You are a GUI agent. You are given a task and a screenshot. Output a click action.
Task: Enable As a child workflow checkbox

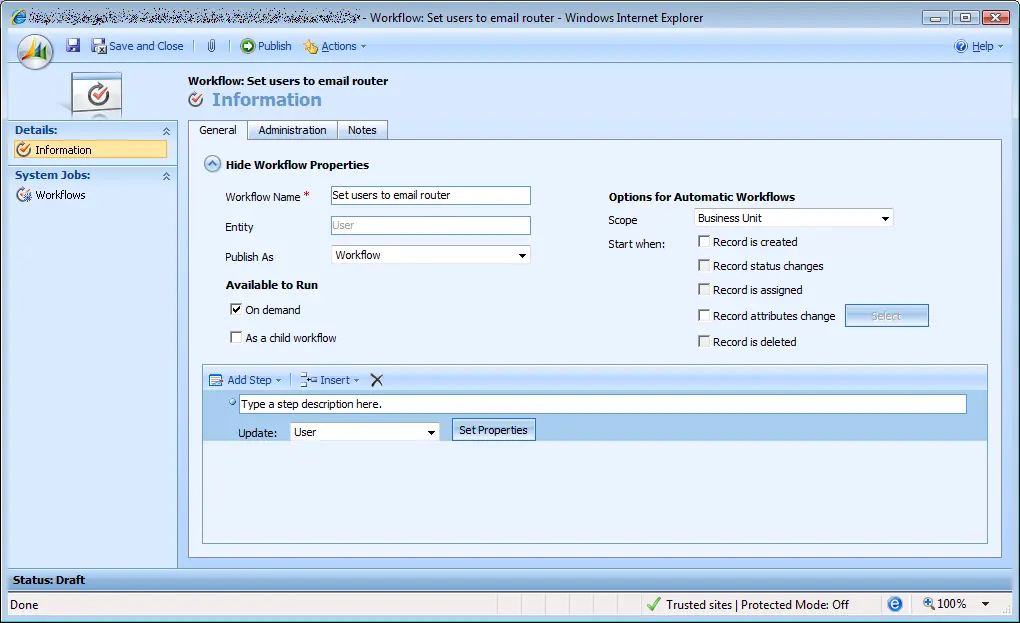[x=236, y=338]
